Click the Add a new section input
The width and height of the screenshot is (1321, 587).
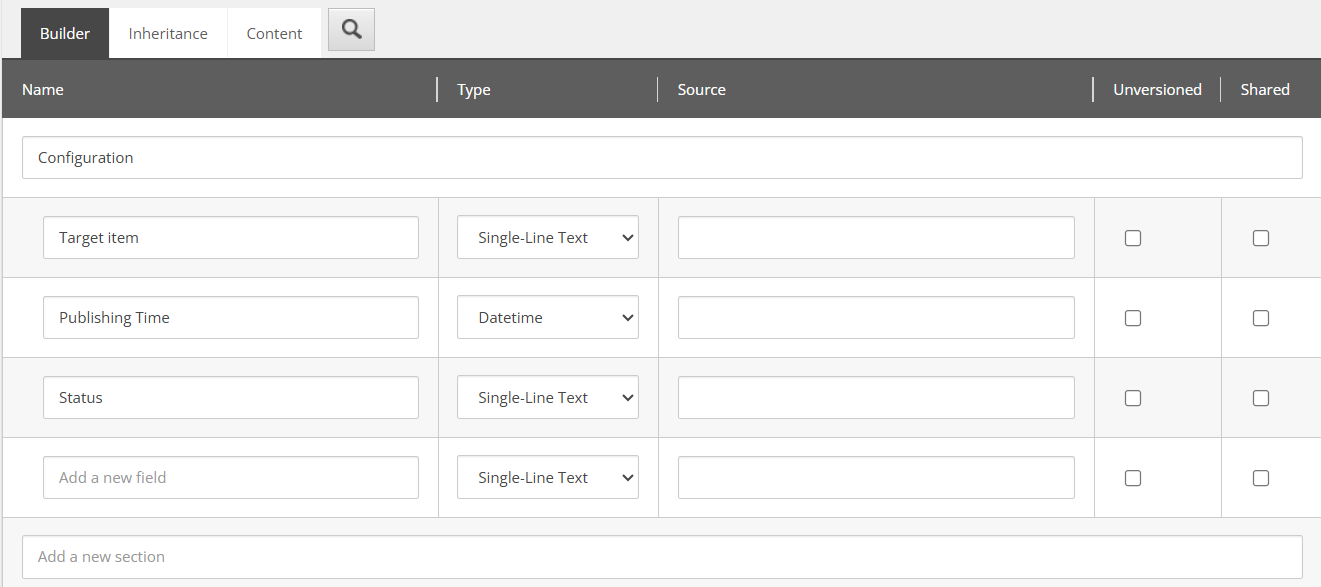(x=662, y=557)
